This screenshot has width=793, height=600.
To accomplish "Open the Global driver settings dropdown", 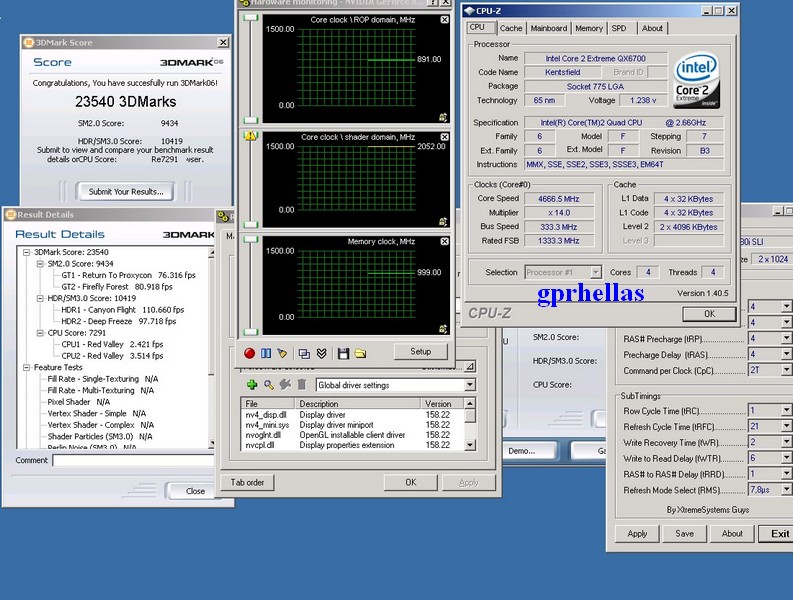I will (470, 385).
